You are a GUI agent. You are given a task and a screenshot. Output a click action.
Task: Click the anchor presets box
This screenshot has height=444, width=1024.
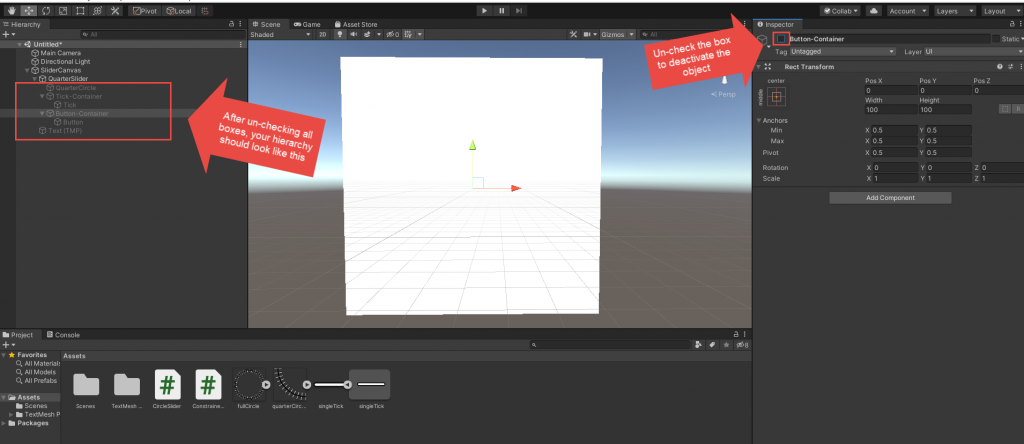[776, 97]
